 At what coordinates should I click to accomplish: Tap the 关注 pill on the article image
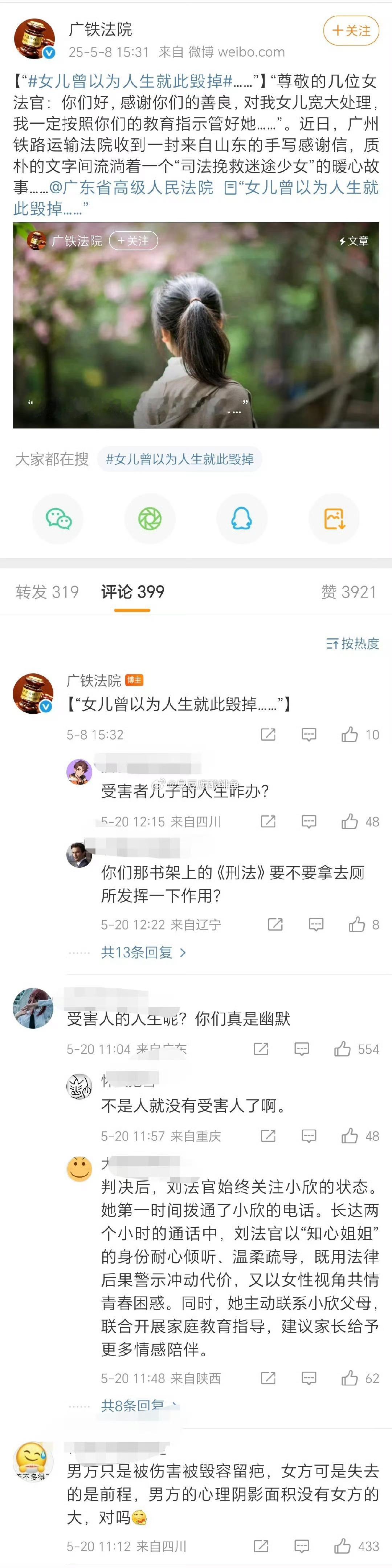click(x=133, y=241)
